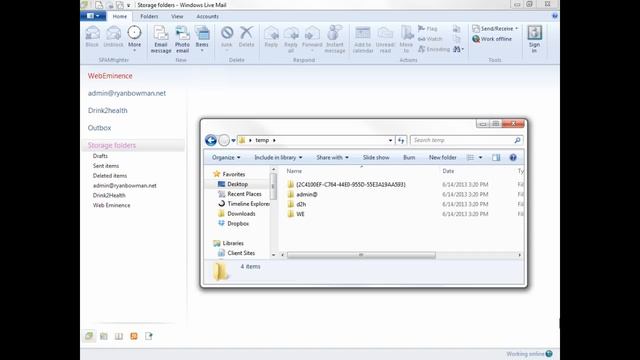The height and width of the screenshot is (360, 640).
Task: Select admin@ryanbowman.net account in top list
Action: [x=127, y=93]
